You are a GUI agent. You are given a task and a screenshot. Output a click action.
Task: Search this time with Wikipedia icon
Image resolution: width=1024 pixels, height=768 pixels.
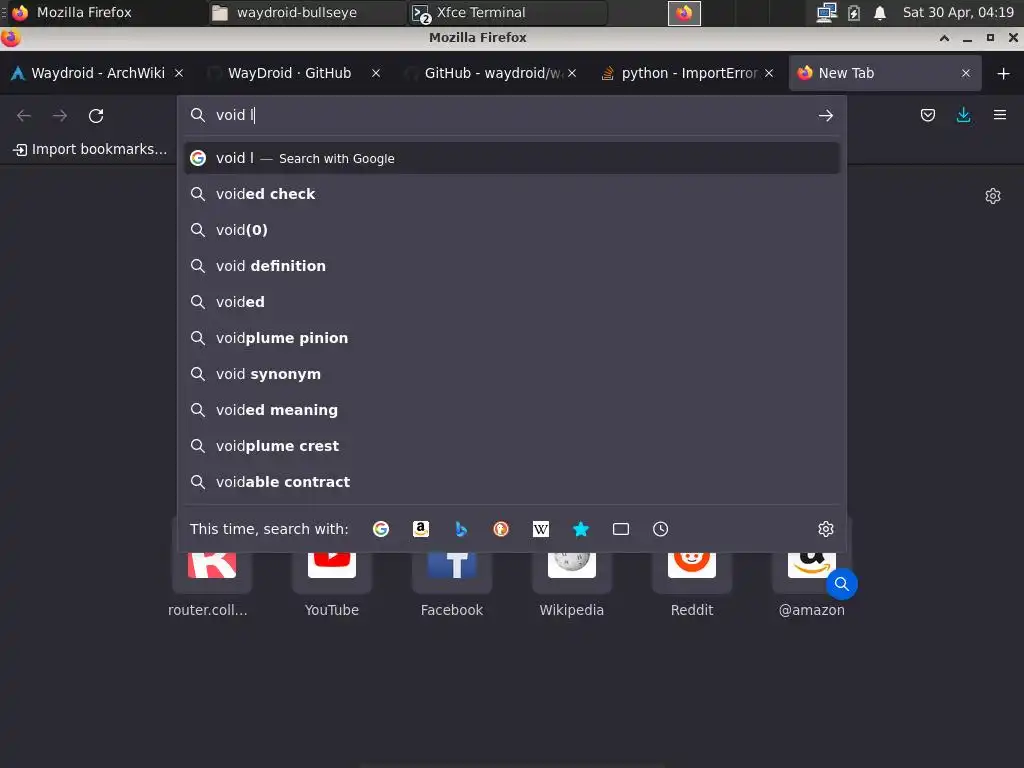pos(541,529)
